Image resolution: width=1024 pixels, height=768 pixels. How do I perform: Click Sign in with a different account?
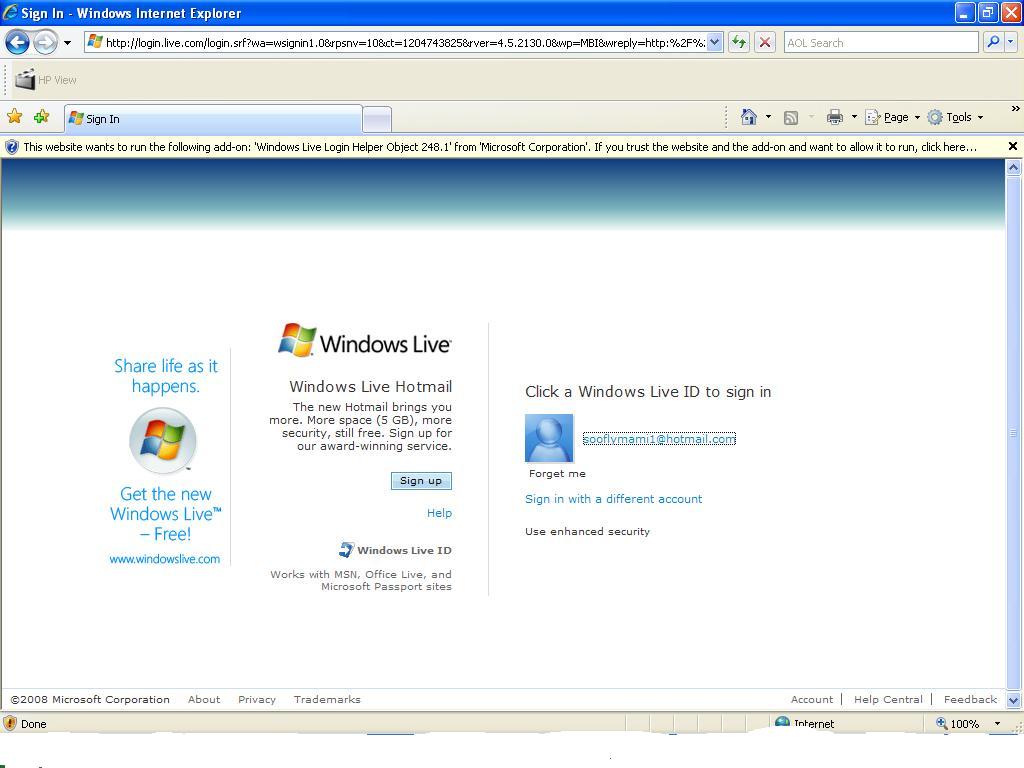click(x=613, y=499)
